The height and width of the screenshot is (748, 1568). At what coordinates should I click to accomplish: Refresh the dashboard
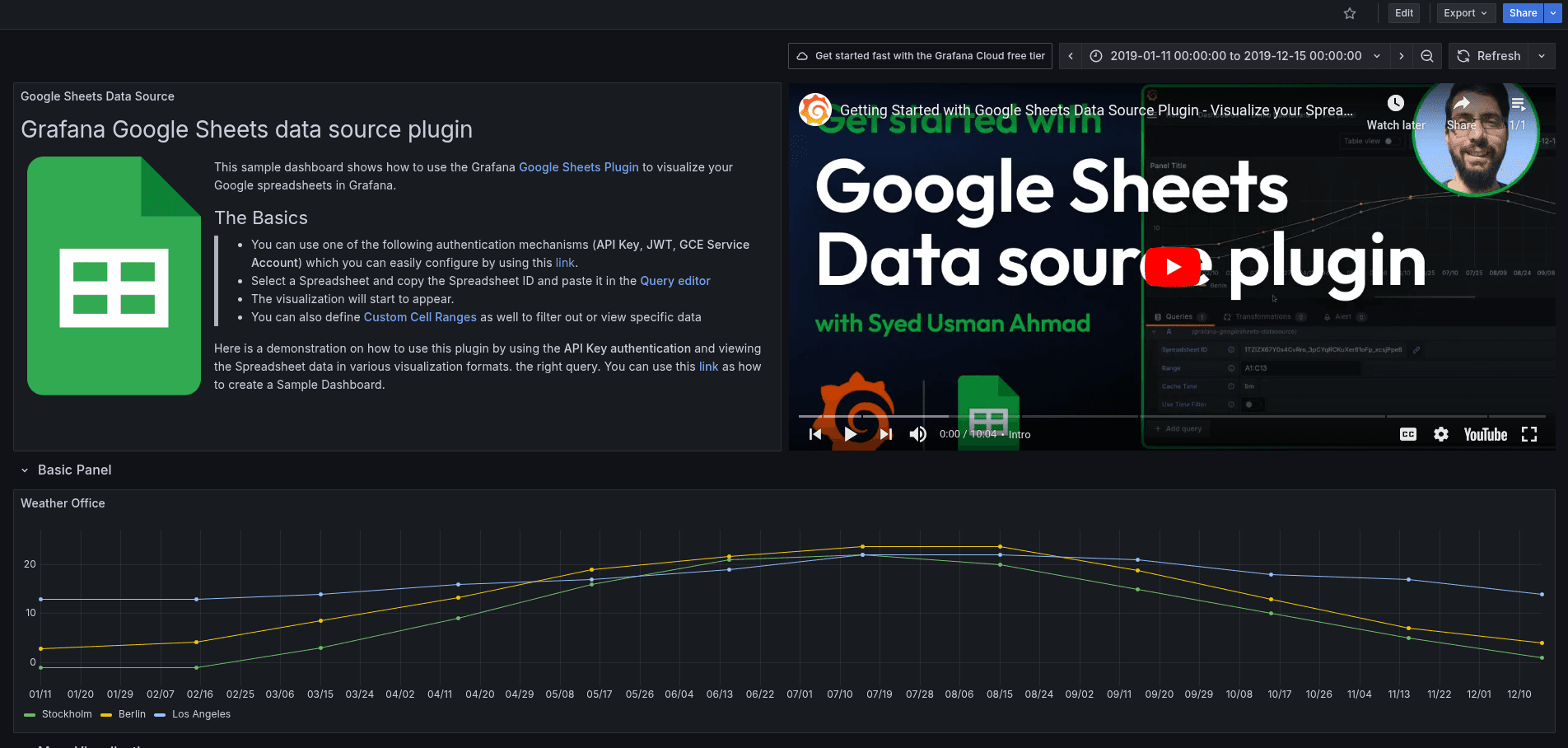point(1490,56)
